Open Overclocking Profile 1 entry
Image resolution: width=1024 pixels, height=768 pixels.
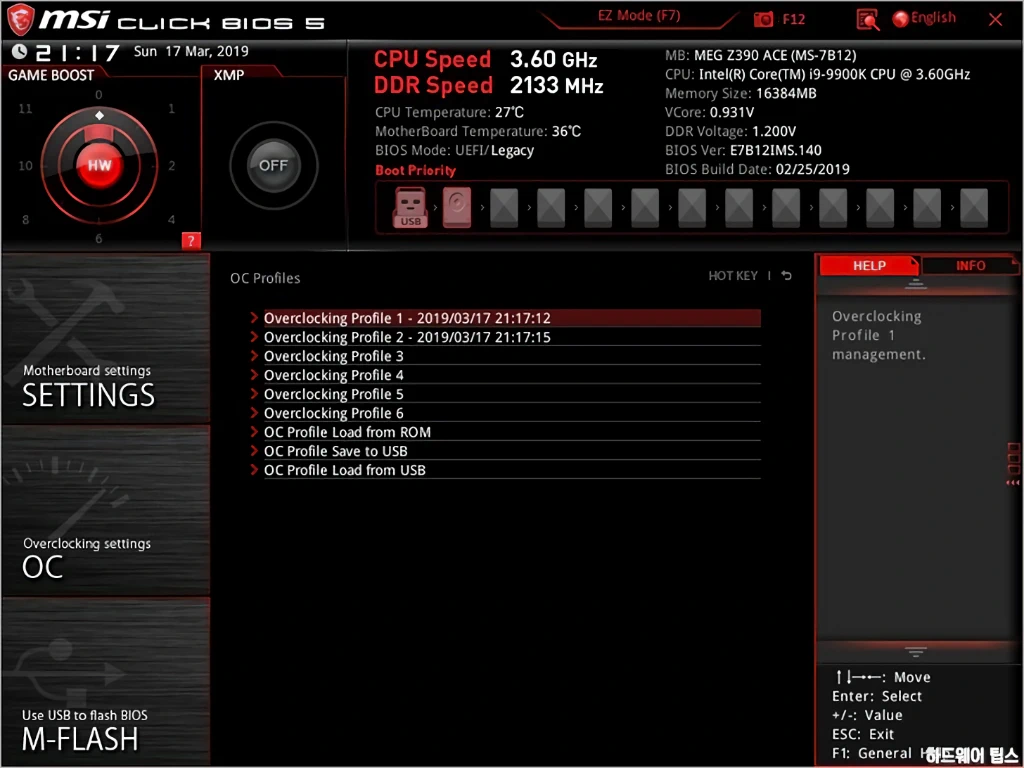pos(512,318)
